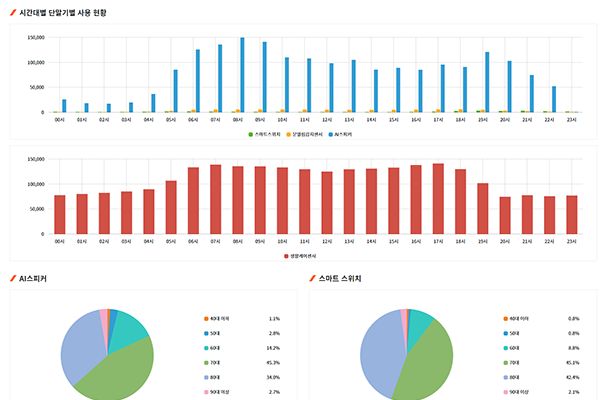
Task: Toggle 40대 이하 legend in 스마트 스위치 pie
Action: (516, 318)
